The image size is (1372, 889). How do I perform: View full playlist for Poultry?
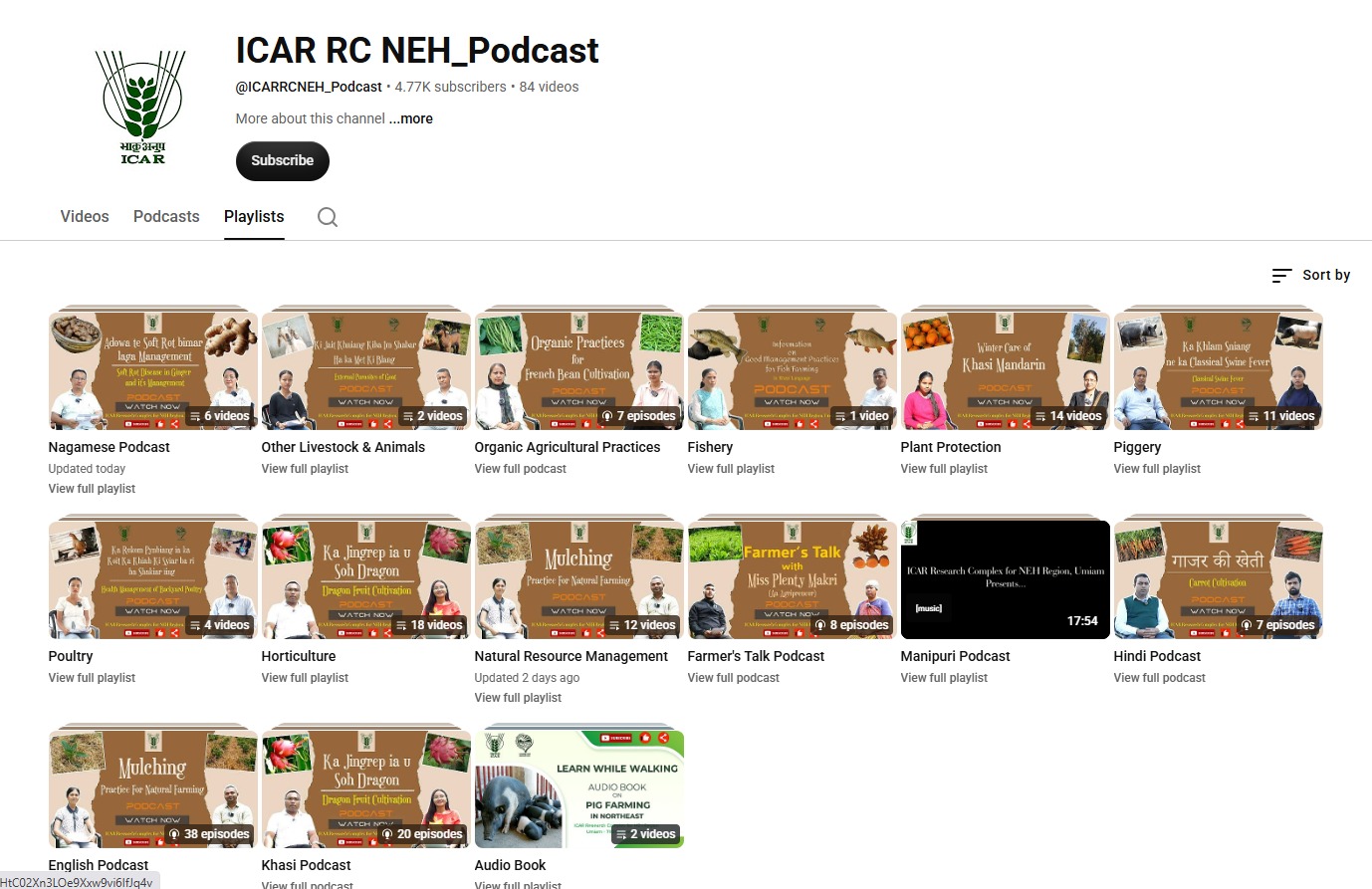(x=92, y=678)
